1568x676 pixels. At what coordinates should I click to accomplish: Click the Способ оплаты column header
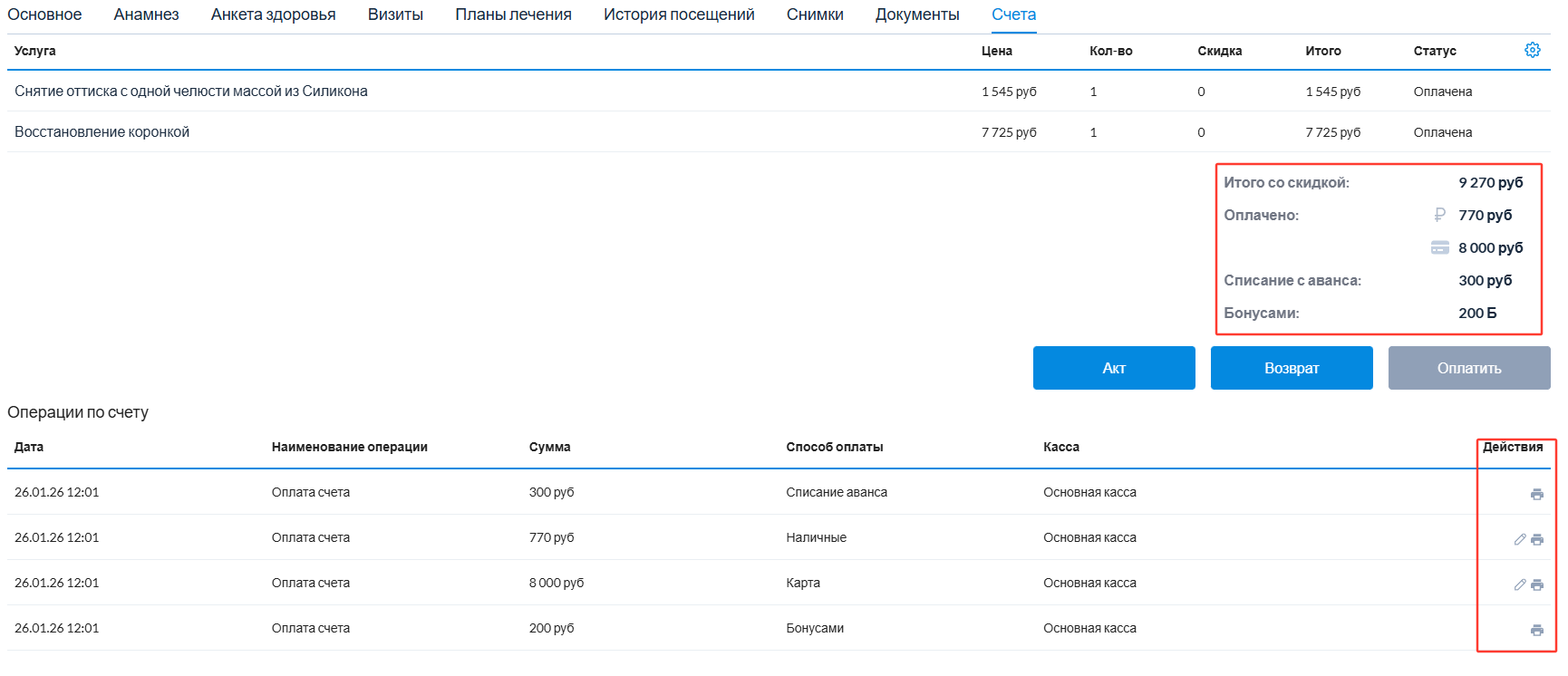835,447
